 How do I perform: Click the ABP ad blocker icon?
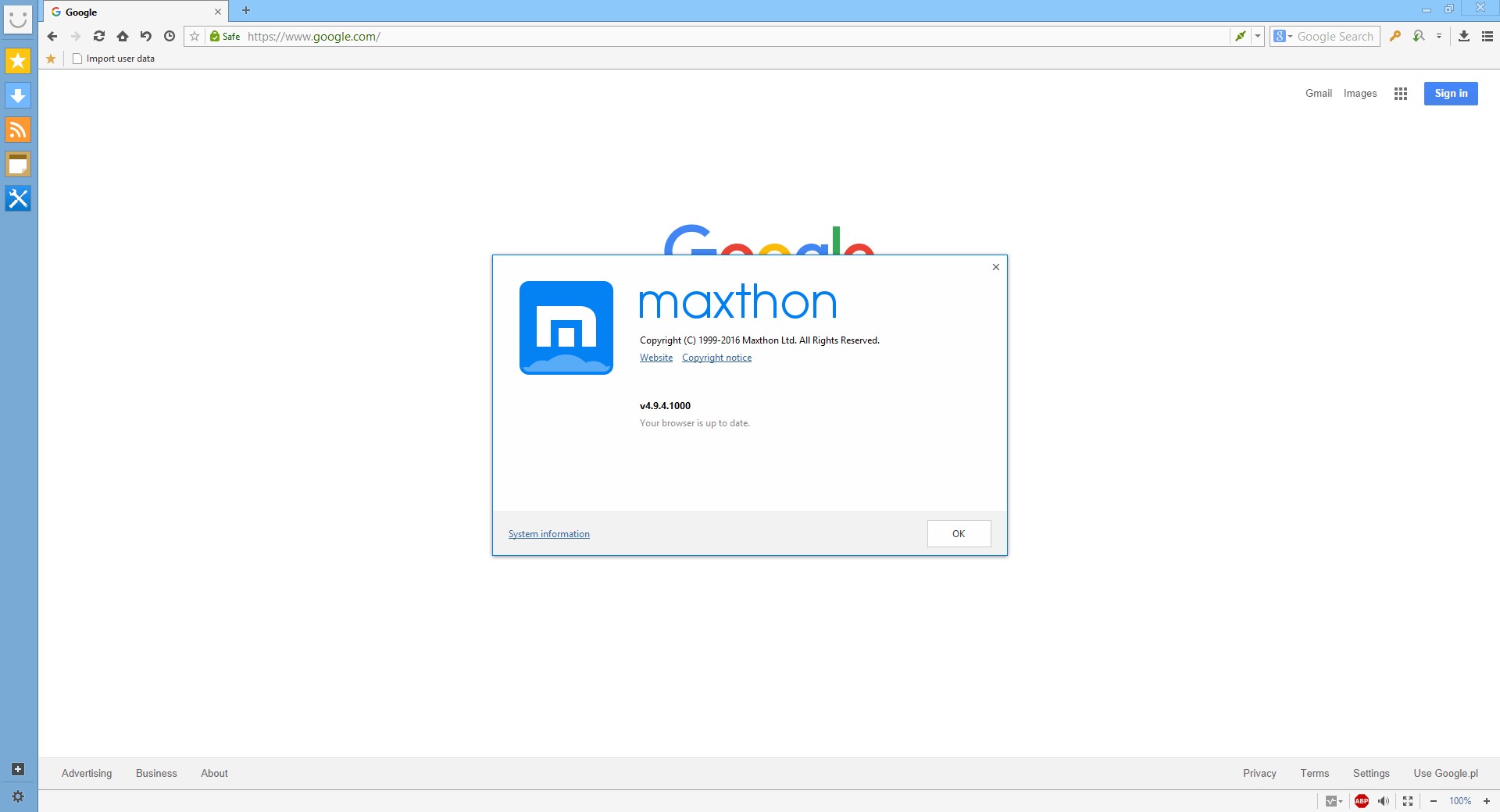(1362, 801)
